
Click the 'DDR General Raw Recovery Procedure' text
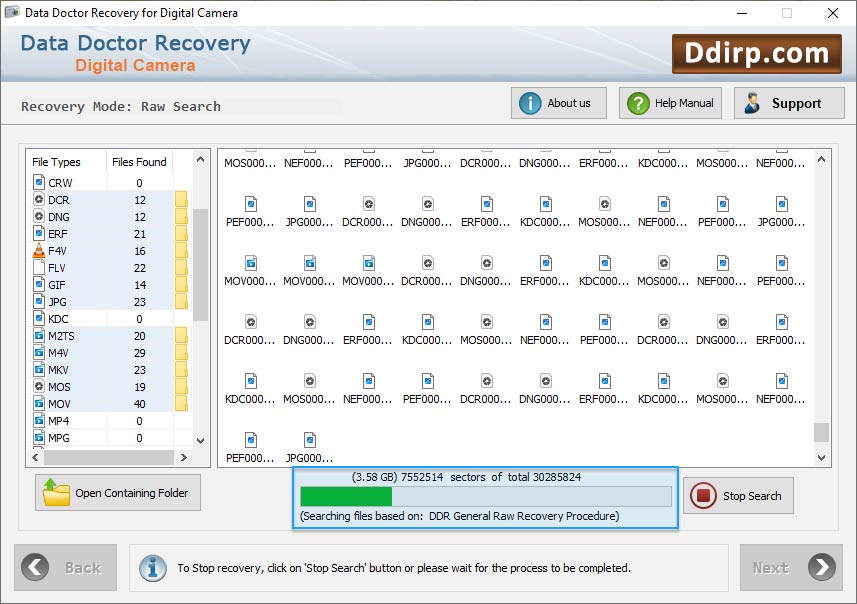[x=524, y=516]
